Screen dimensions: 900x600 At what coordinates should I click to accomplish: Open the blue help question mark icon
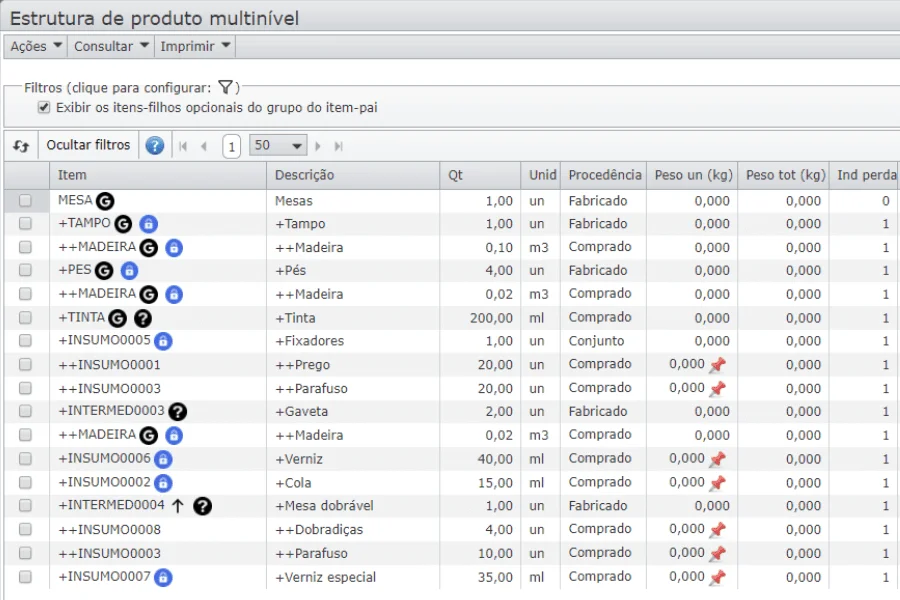point(154,146)
